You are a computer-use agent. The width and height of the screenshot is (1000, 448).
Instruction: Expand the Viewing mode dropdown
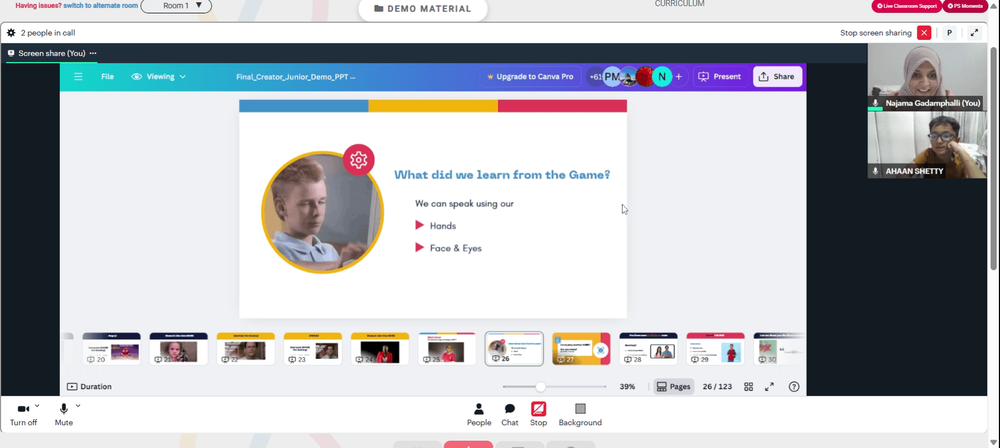point(159,77)
